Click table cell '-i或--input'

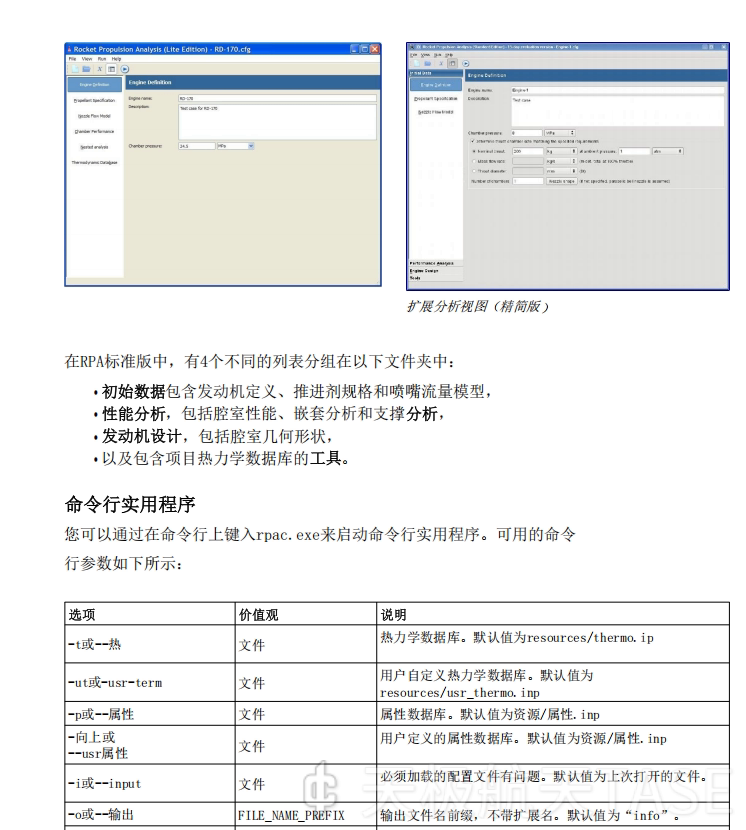[x=150, y=783]
